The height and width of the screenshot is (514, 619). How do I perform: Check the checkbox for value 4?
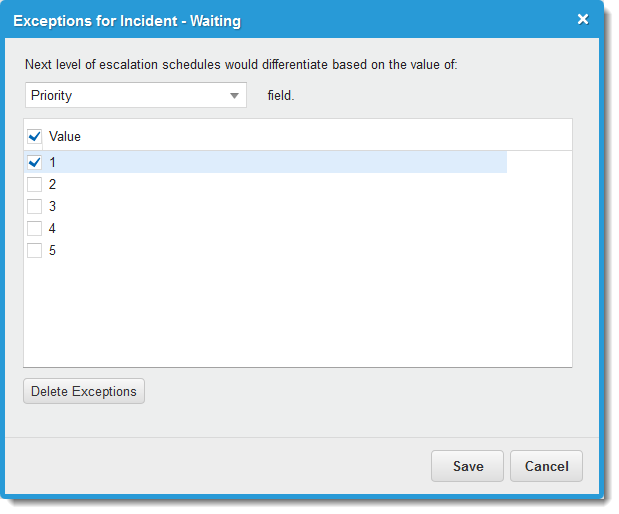point(35,228)
